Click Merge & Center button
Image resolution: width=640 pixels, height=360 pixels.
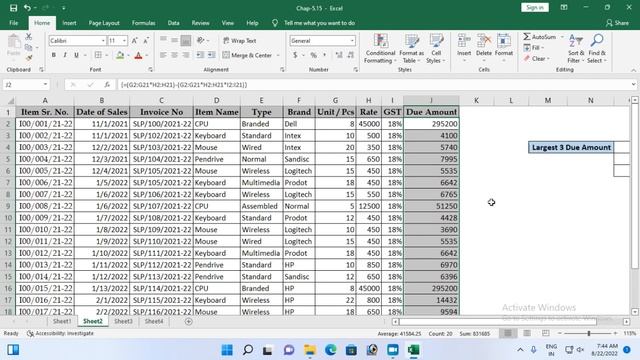[247, 55]
